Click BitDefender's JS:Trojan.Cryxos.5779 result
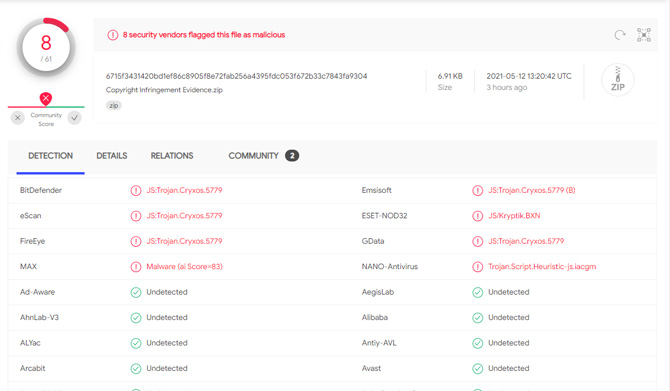 tap(184, 190)
